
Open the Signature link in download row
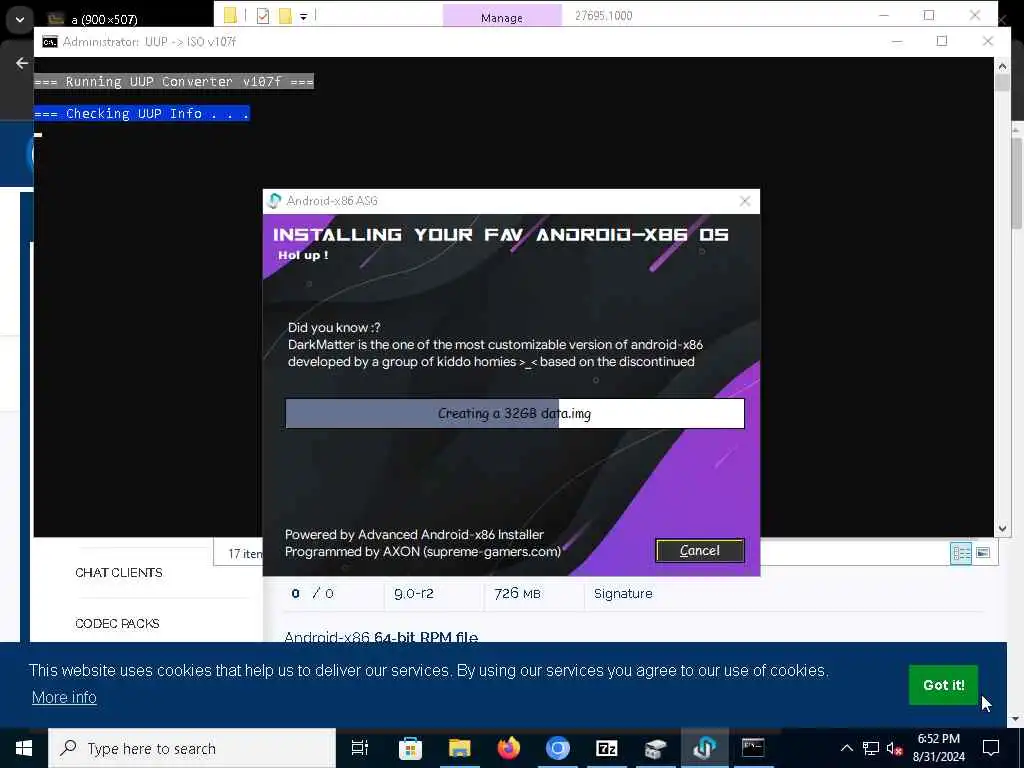pos(623,594)
